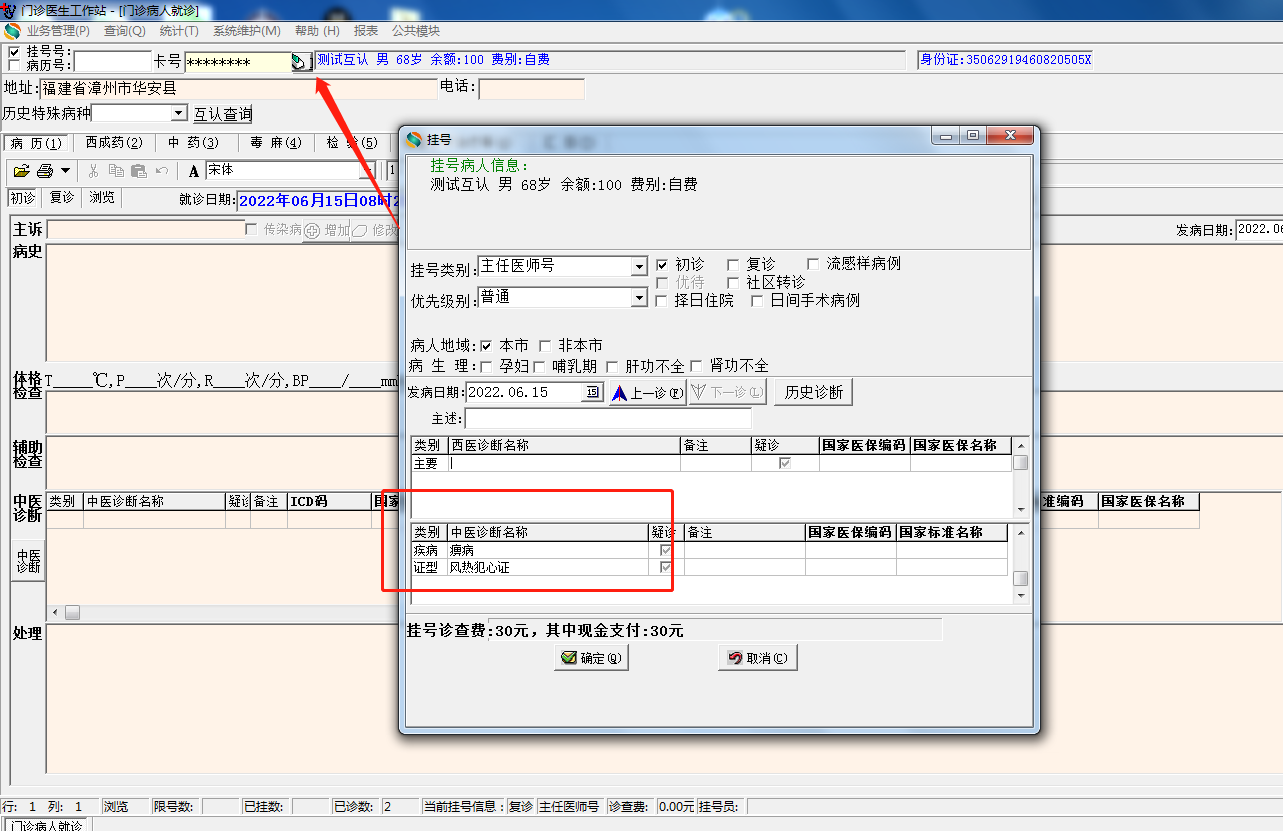Click the font 'A' icon beside 宋体

pos(194,171)
